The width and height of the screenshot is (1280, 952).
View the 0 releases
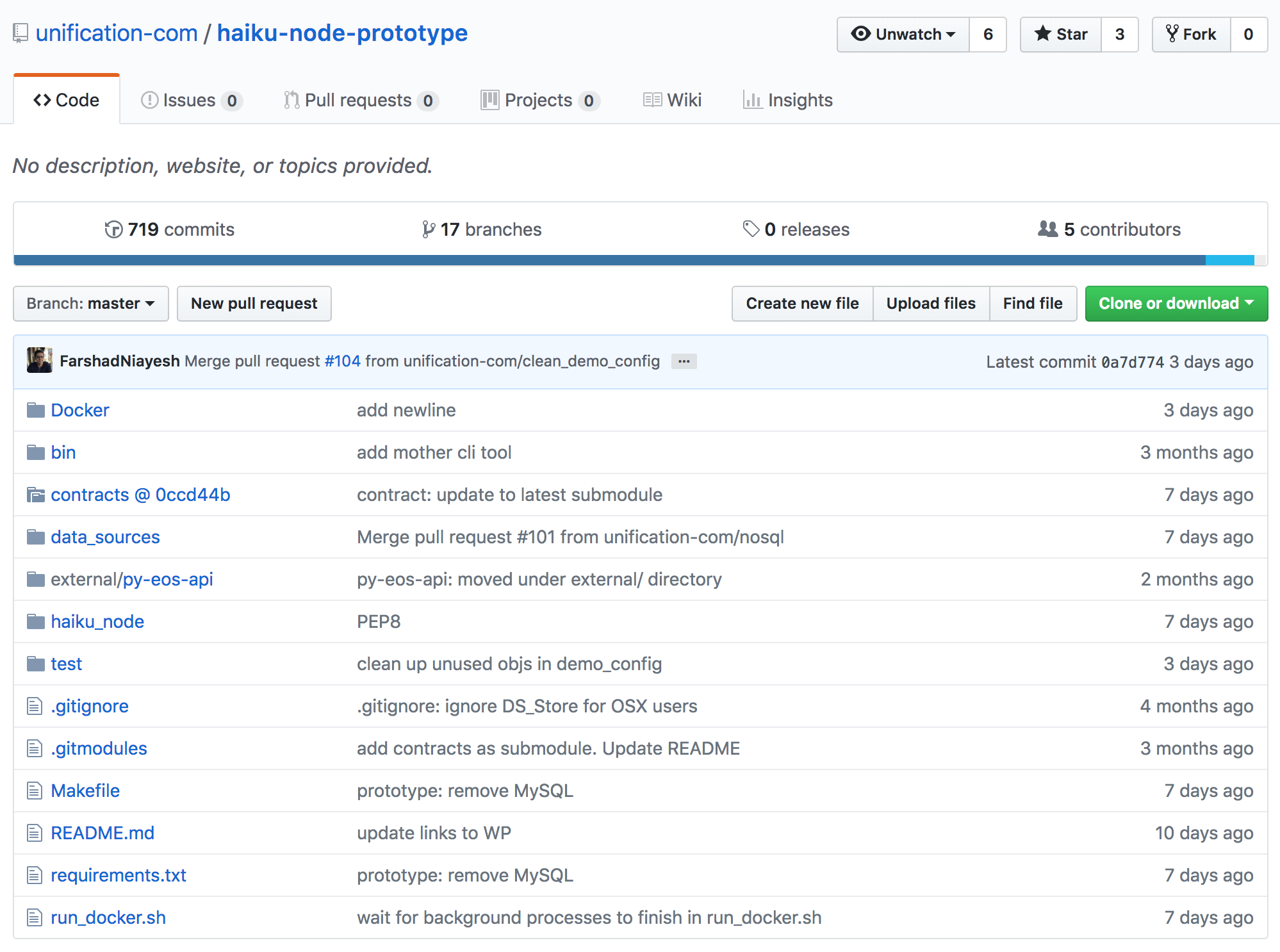click(796, 229)
